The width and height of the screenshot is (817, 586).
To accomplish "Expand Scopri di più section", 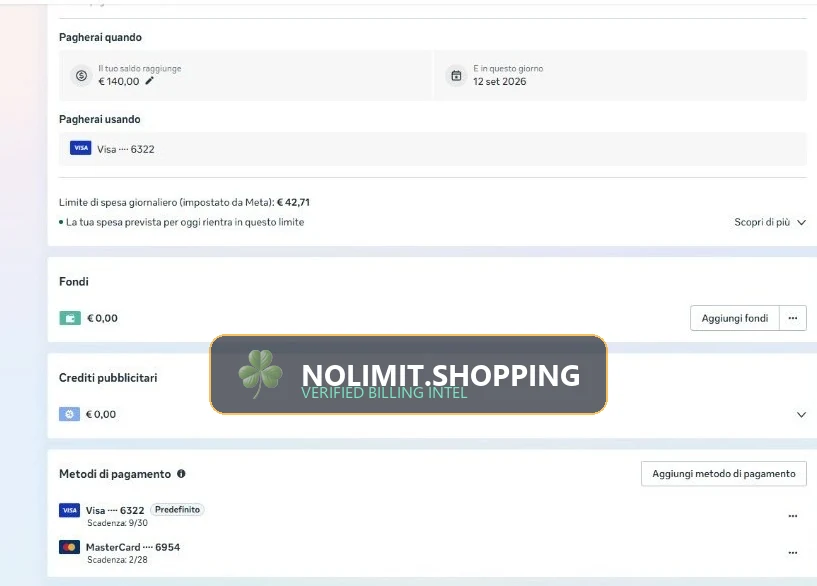I will coord(770,222).
